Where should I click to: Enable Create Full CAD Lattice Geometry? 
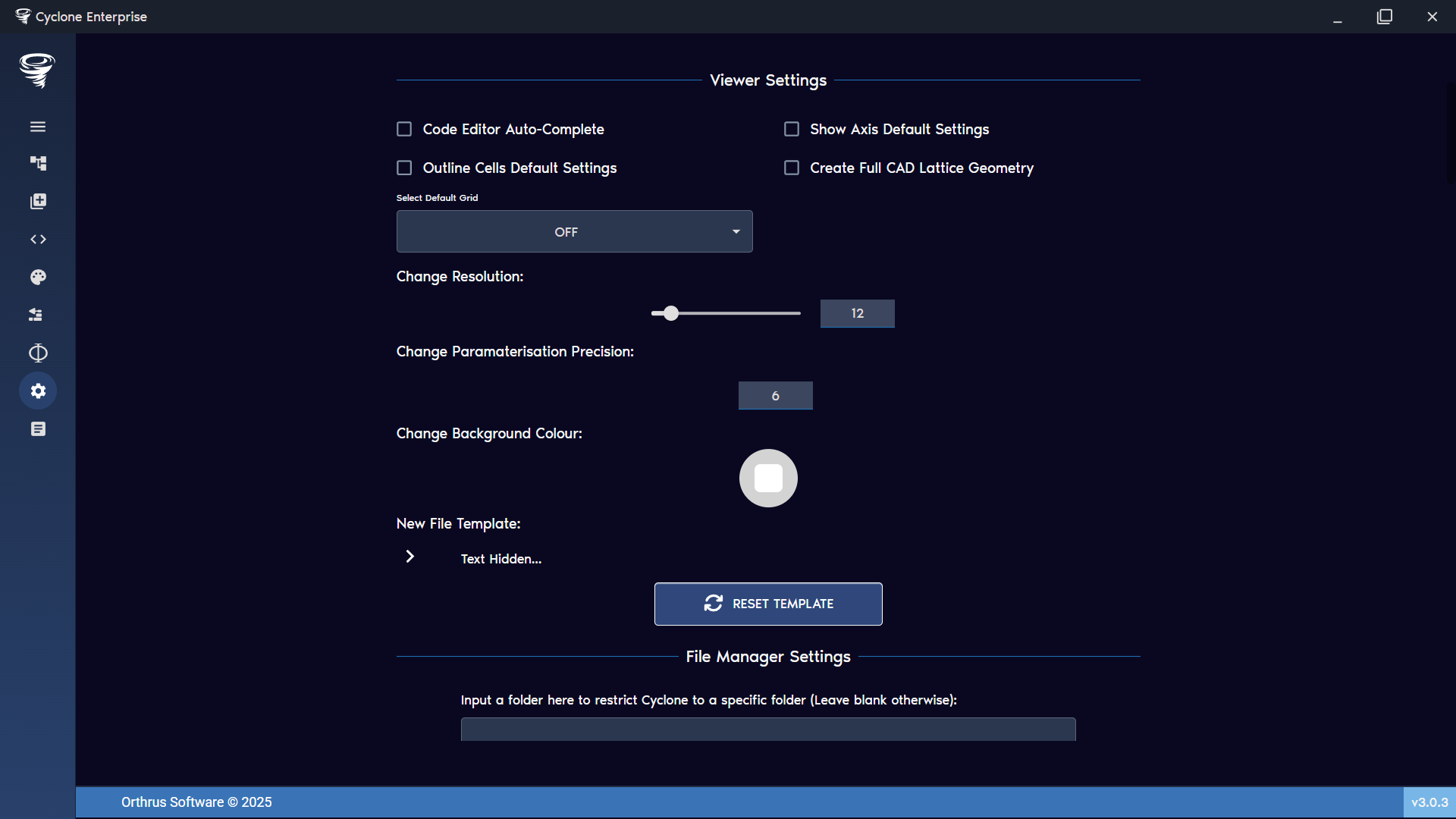(792, 168)
